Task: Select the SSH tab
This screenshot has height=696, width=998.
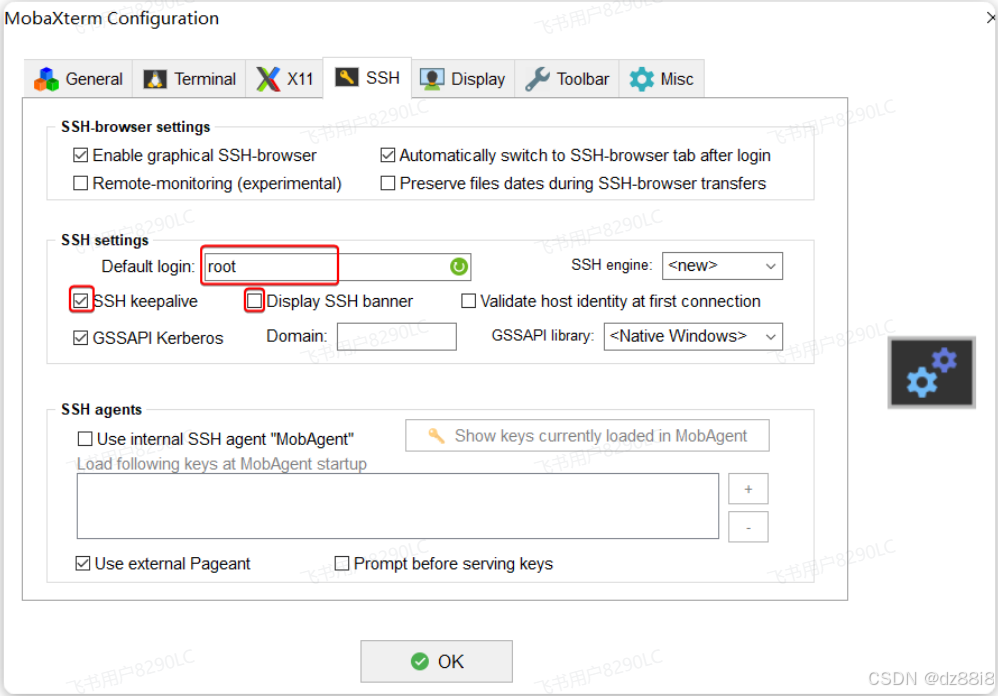Action: point(367,78)
